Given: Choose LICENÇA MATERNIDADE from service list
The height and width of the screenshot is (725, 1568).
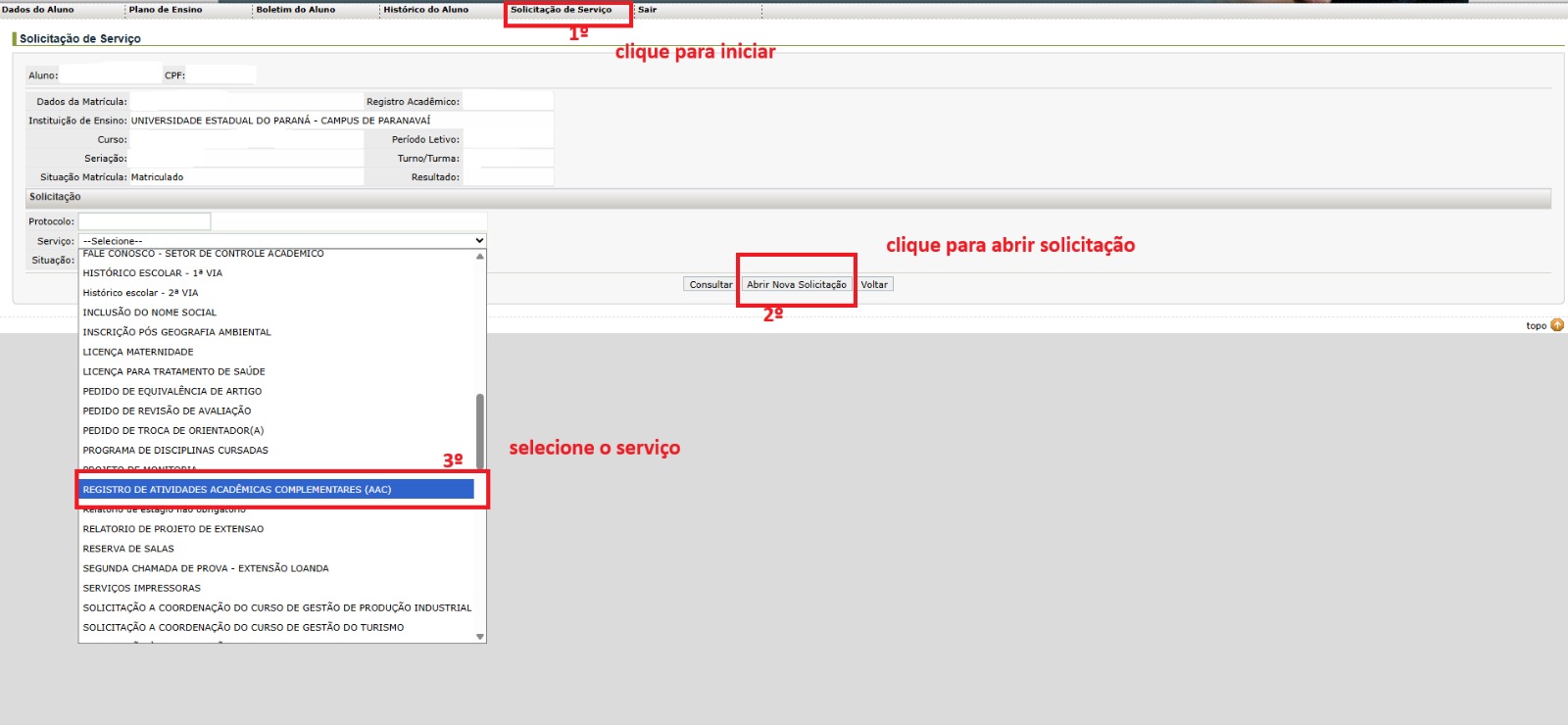Looking at the screenshot, I should [x=138, y=352].
